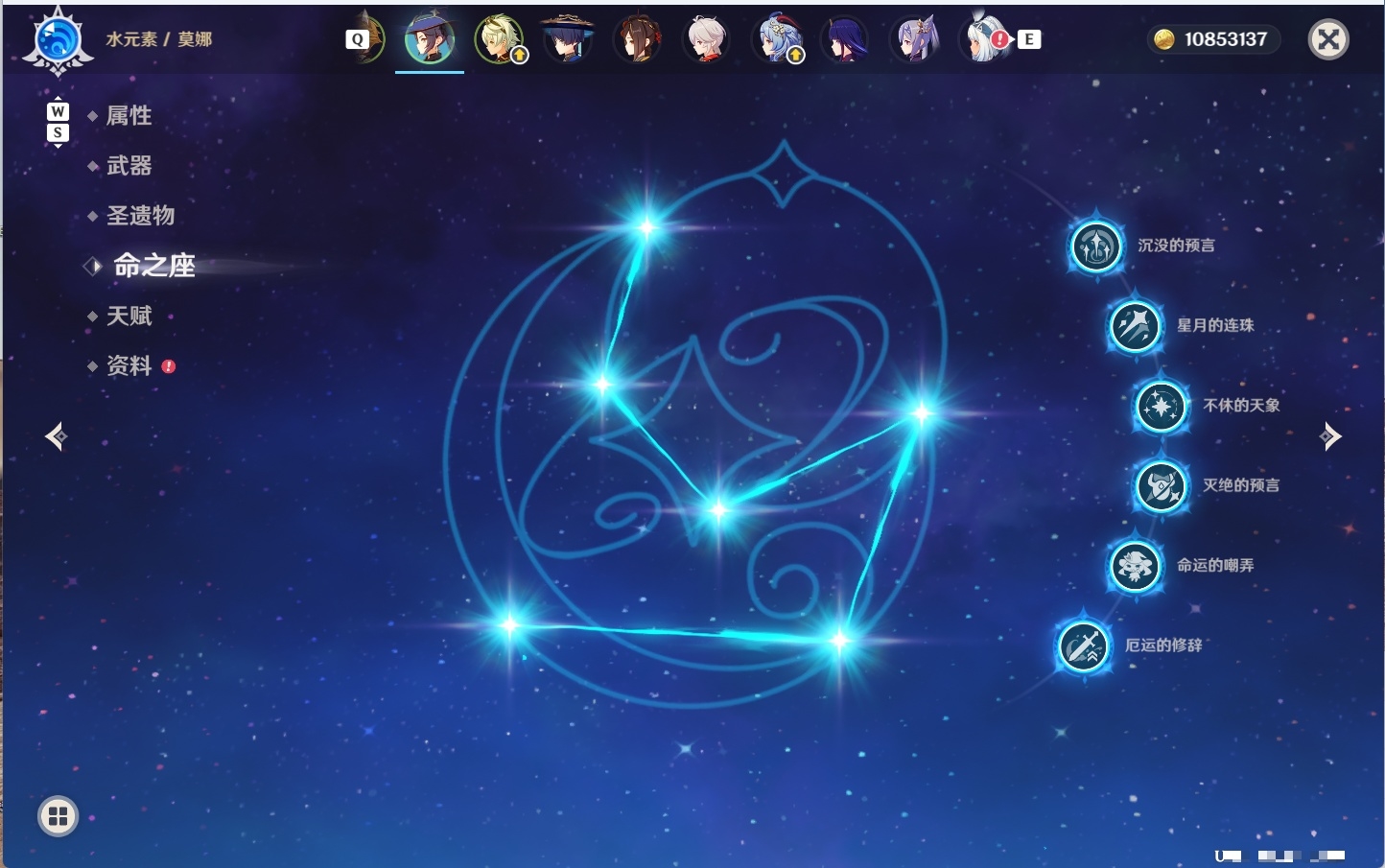The width and height of the screenshot is (1385, 868).
Task: Choose the character wearing the wide dark hat
Action: [x=567, y=39]
